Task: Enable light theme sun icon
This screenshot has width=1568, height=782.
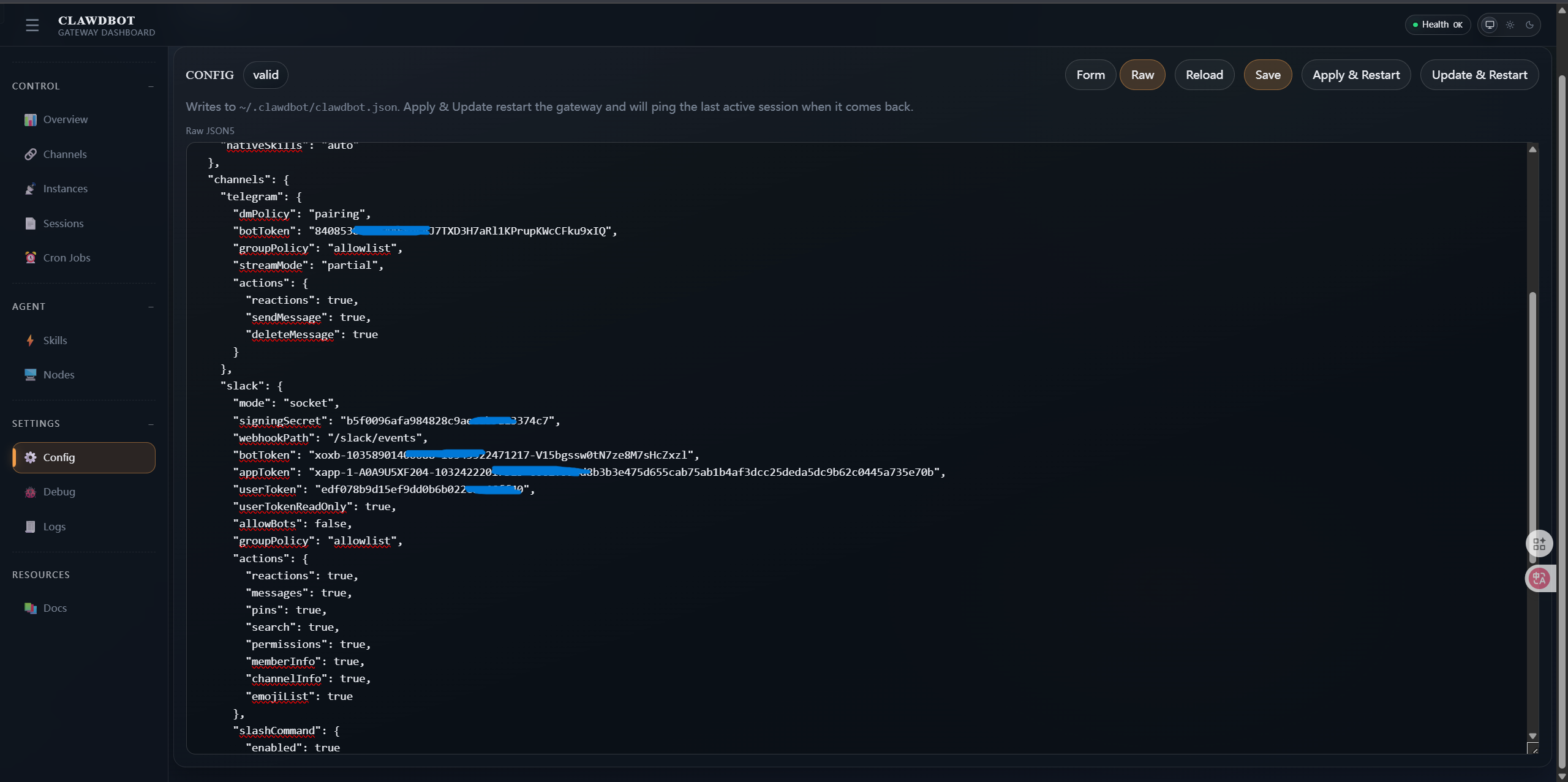Action: (1510, 25)
